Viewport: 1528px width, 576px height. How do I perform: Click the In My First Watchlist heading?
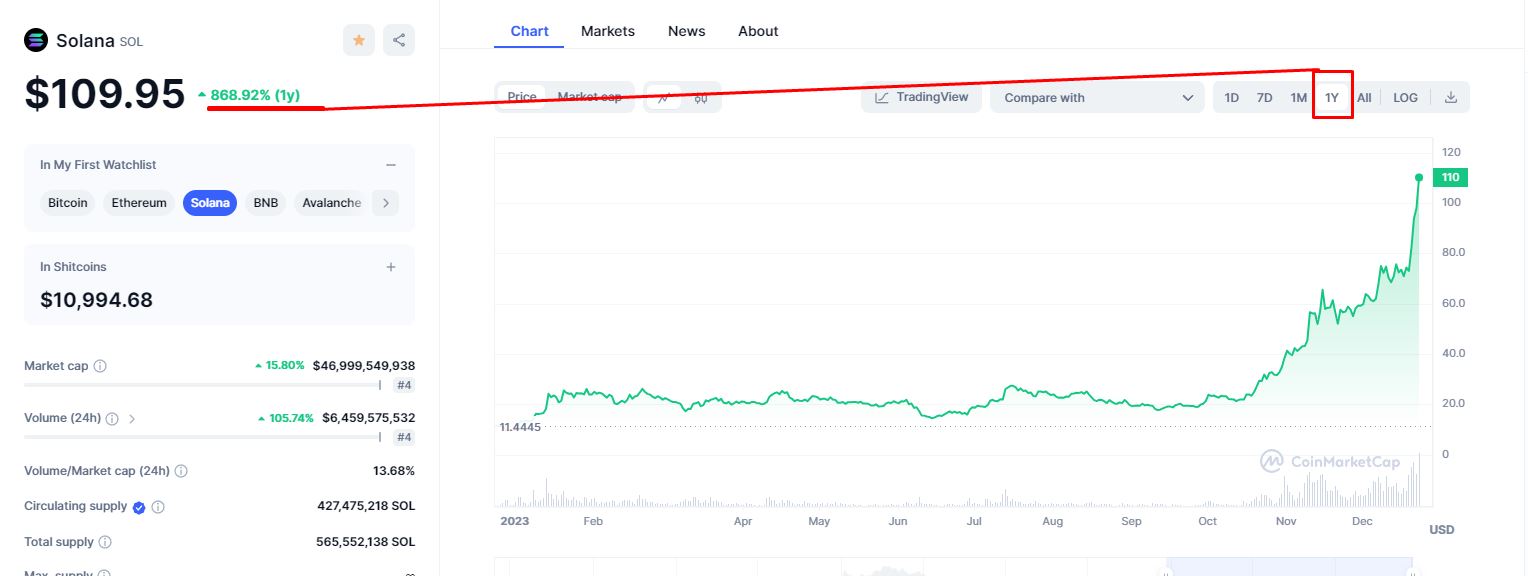pyautogui.click(x=98, y=165)
